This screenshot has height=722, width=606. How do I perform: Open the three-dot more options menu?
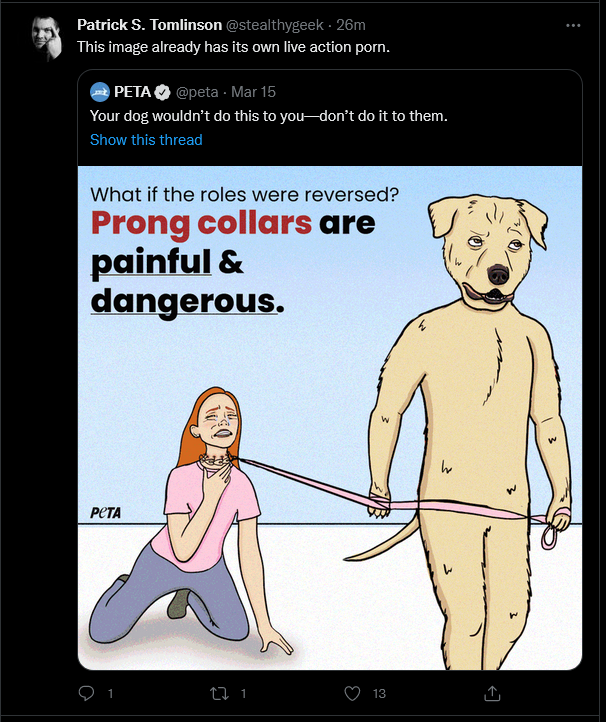point(573,25)
